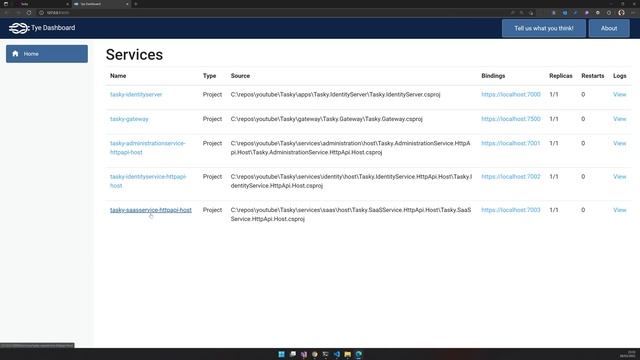
Task: Click the Type column header
Action: coord(209,76)
